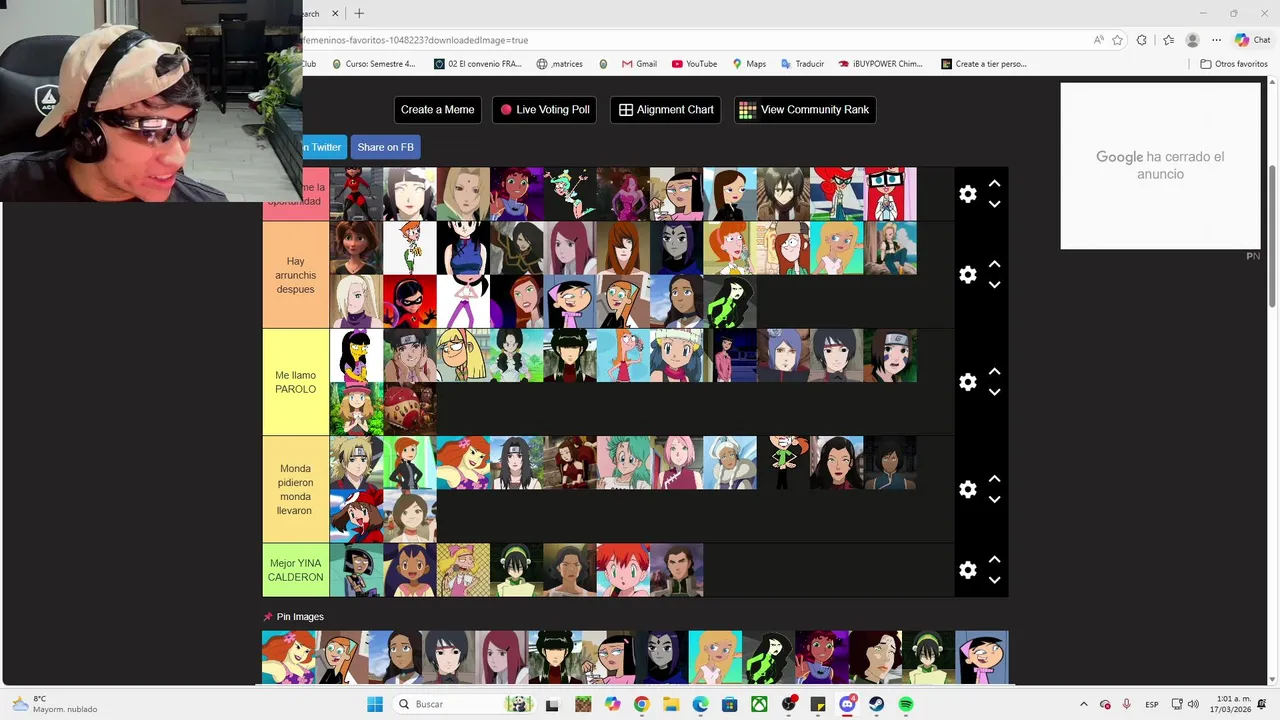Move 'Mejor YINA CALDERON' tier up

pos(994,559)
